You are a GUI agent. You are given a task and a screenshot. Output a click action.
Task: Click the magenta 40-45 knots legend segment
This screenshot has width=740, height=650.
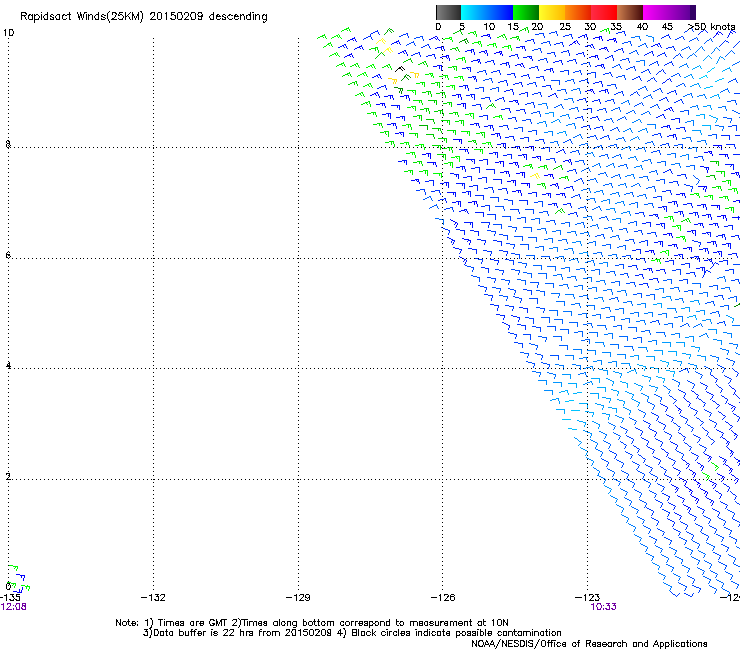click(x=656, y=12)
